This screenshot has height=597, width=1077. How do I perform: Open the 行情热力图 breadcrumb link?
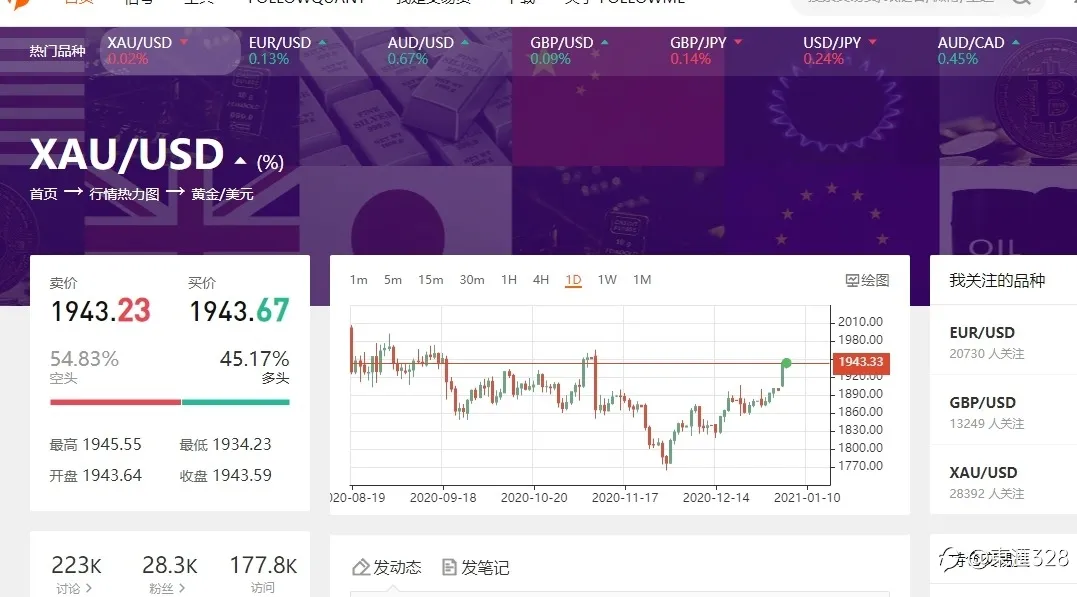pyautogui.click(x=124, y=194)
